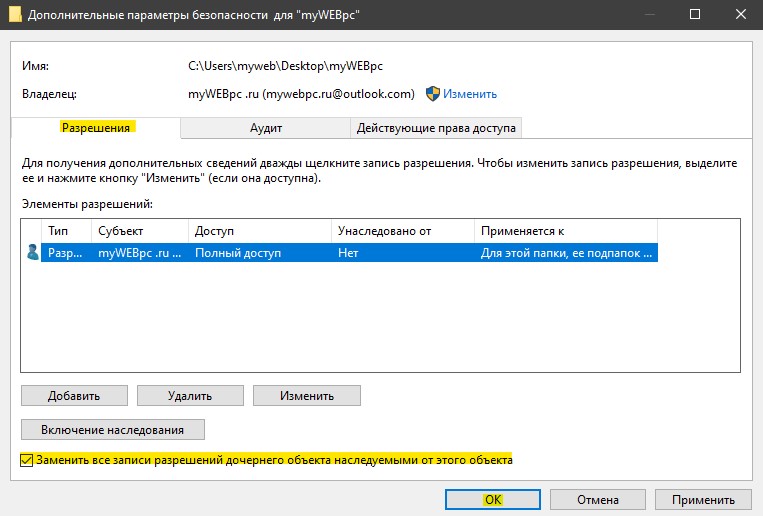Select the Разрешения tab
Screen dimensions: 763x516
(96, 128)
